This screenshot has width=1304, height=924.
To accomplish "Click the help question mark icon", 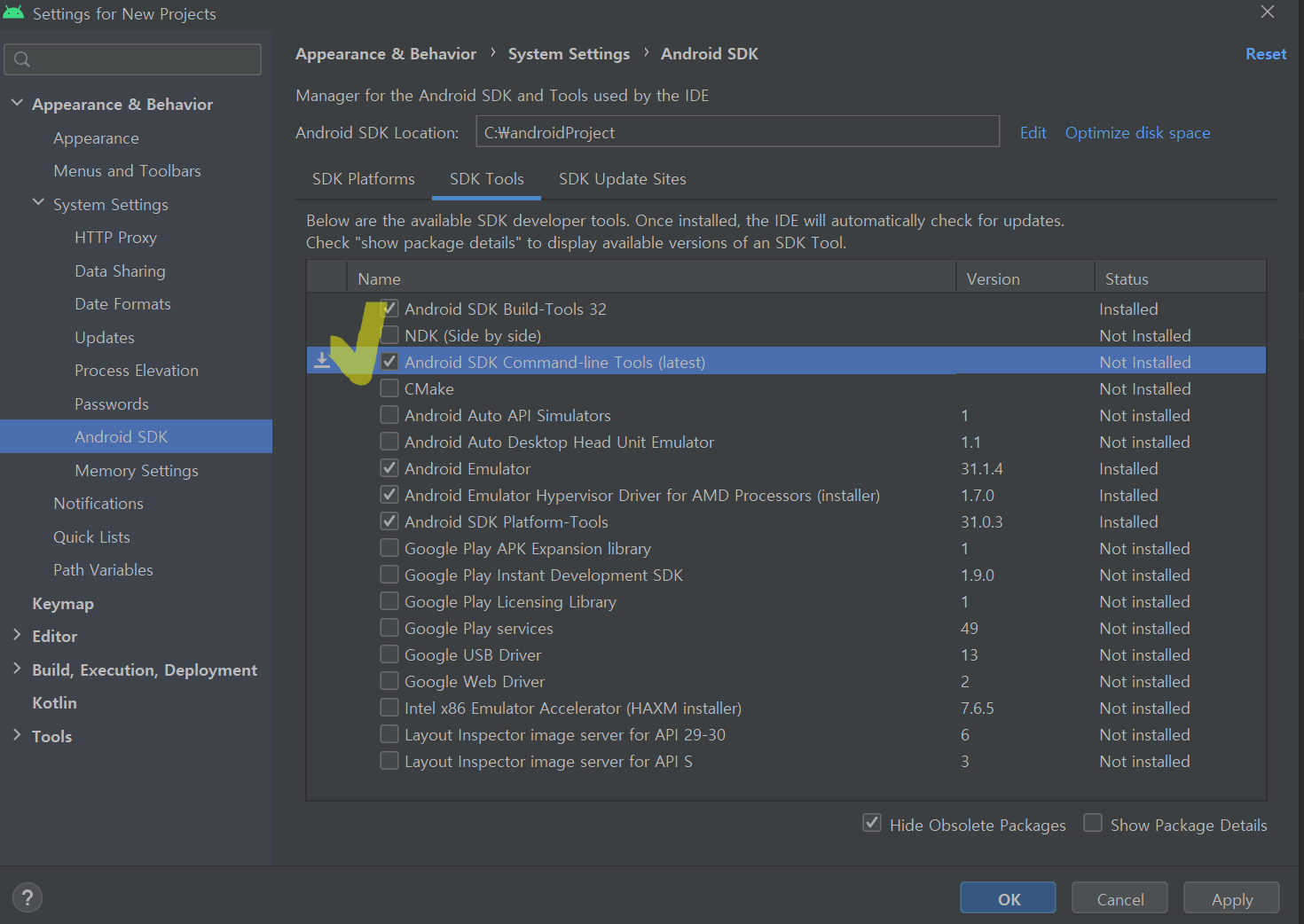I will pos(27,897).
